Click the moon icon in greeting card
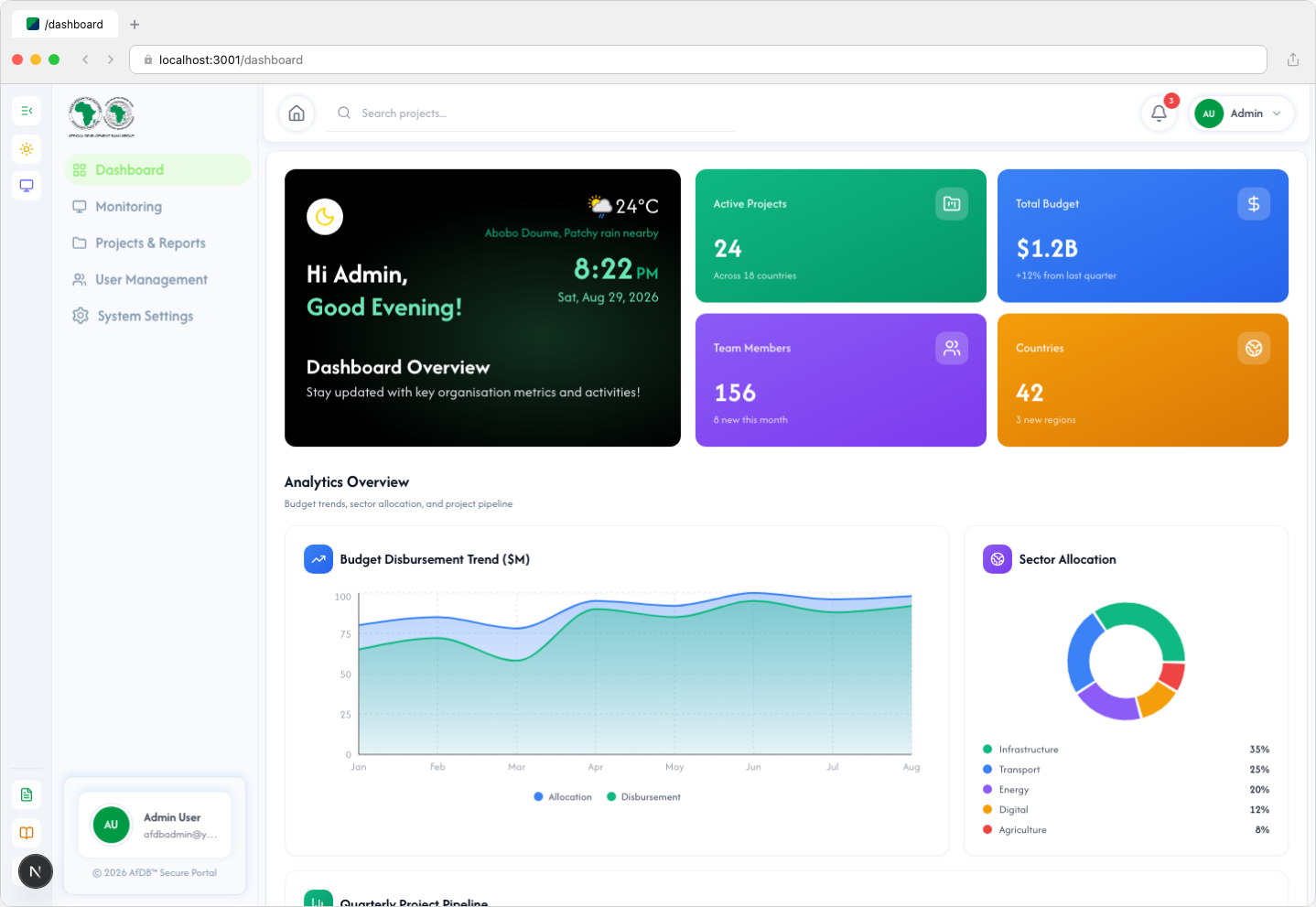1316x907 pixels. 325,217
